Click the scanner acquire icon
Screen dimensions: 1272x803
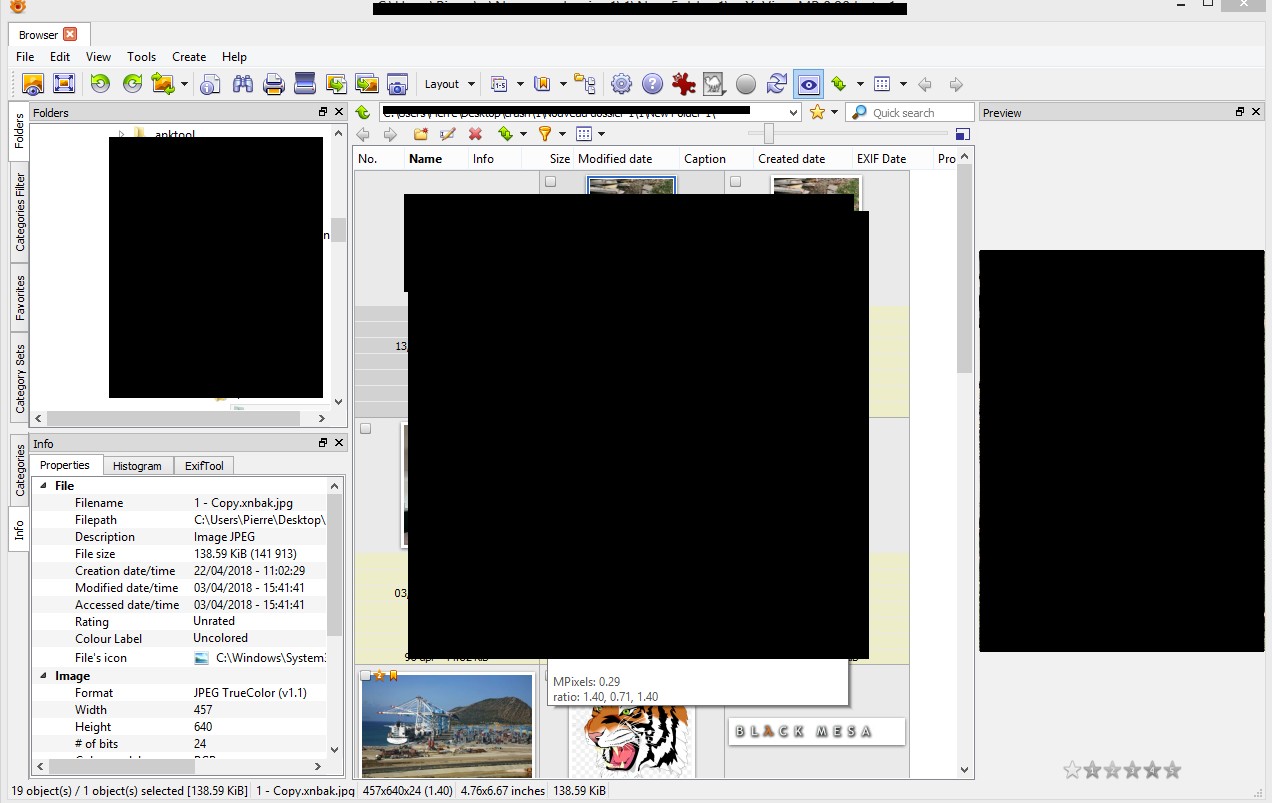[x=305, y=84]
